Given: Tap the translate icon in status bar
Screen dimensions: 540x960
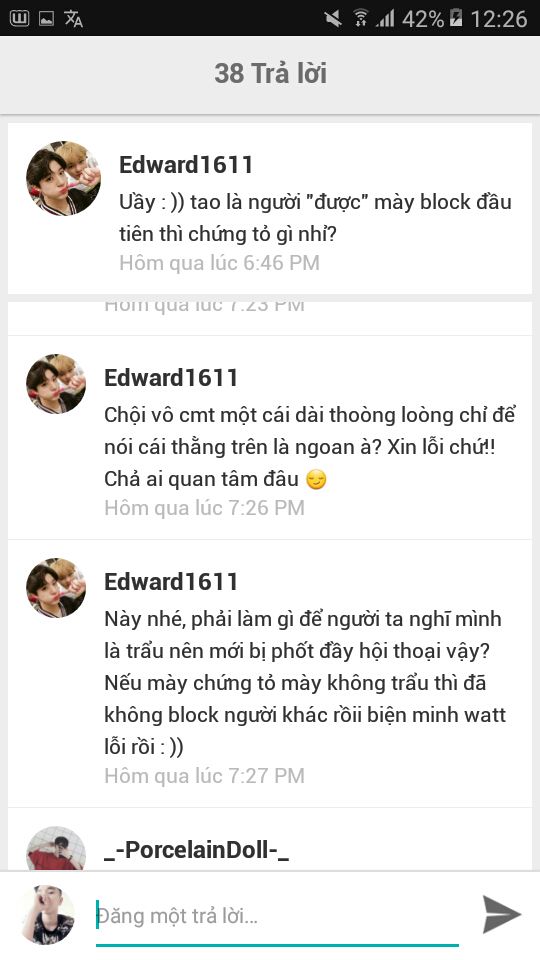Looking at the screenshot, I should click(73, 18).
